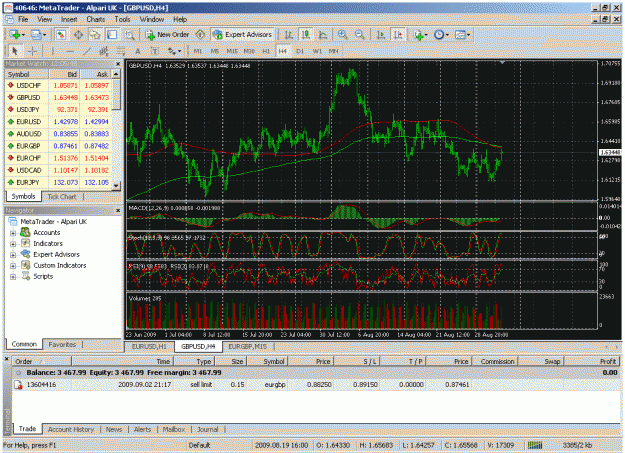Close the Market Watch panel
Screen dimensions: 625x453
[118, 64]
